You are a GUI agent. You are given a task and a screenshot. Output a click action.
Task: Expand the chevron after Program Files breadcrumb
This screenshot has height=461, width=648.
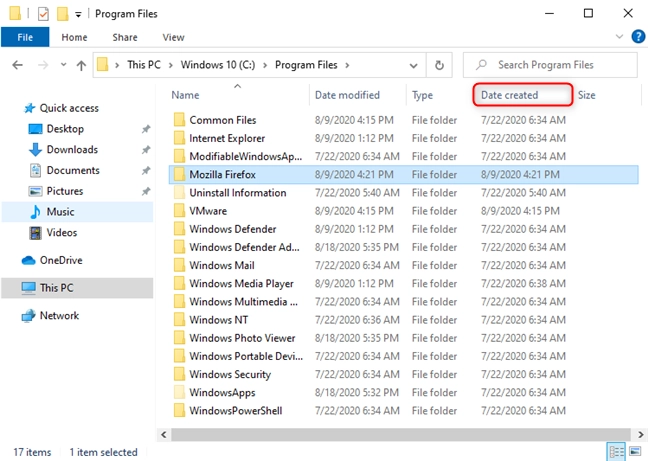(347, 65)
